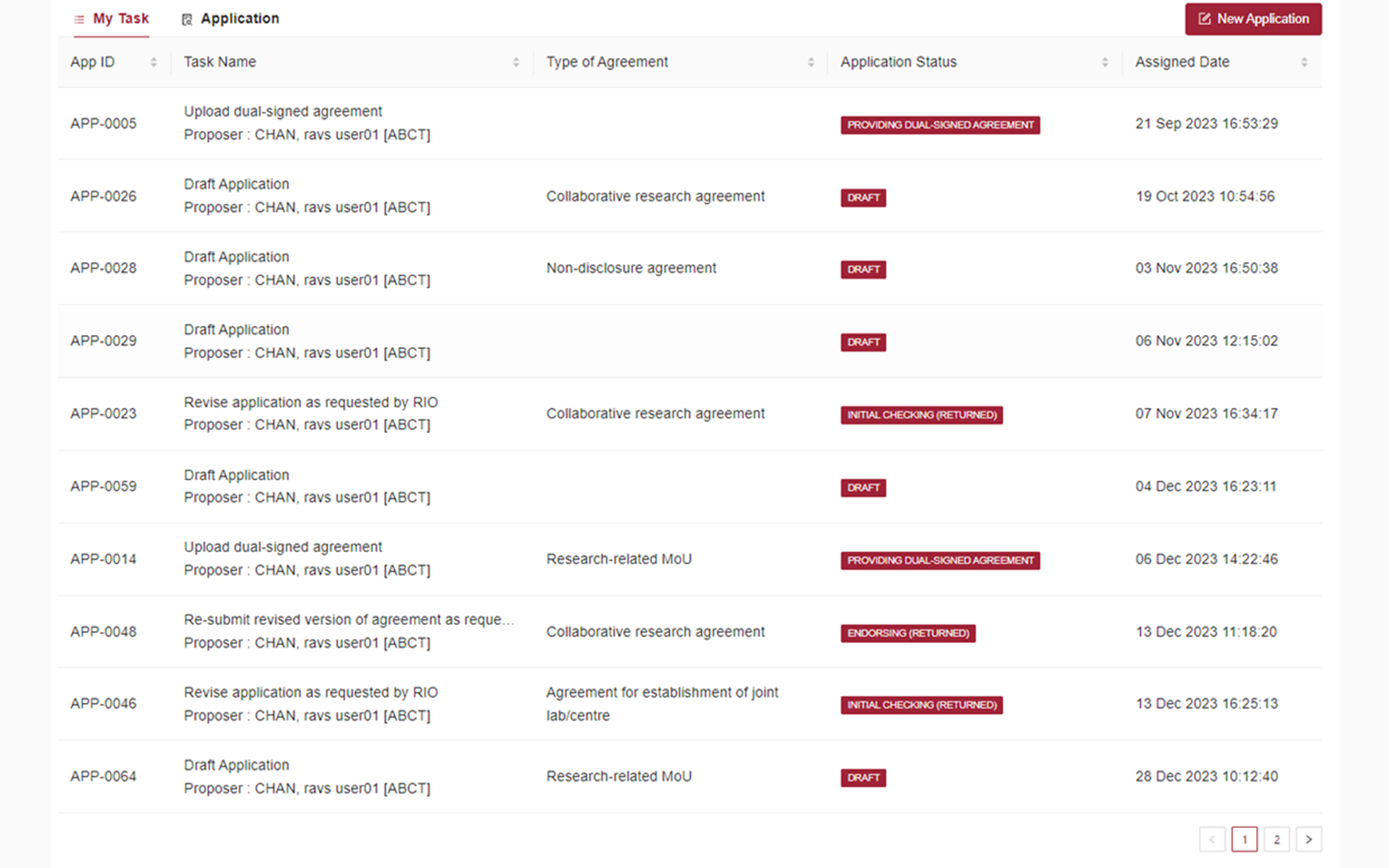Image resolution: width=1389 pixels, height=868 pixels.
Task: Click the Application document icon
Action: pos(186,17)
